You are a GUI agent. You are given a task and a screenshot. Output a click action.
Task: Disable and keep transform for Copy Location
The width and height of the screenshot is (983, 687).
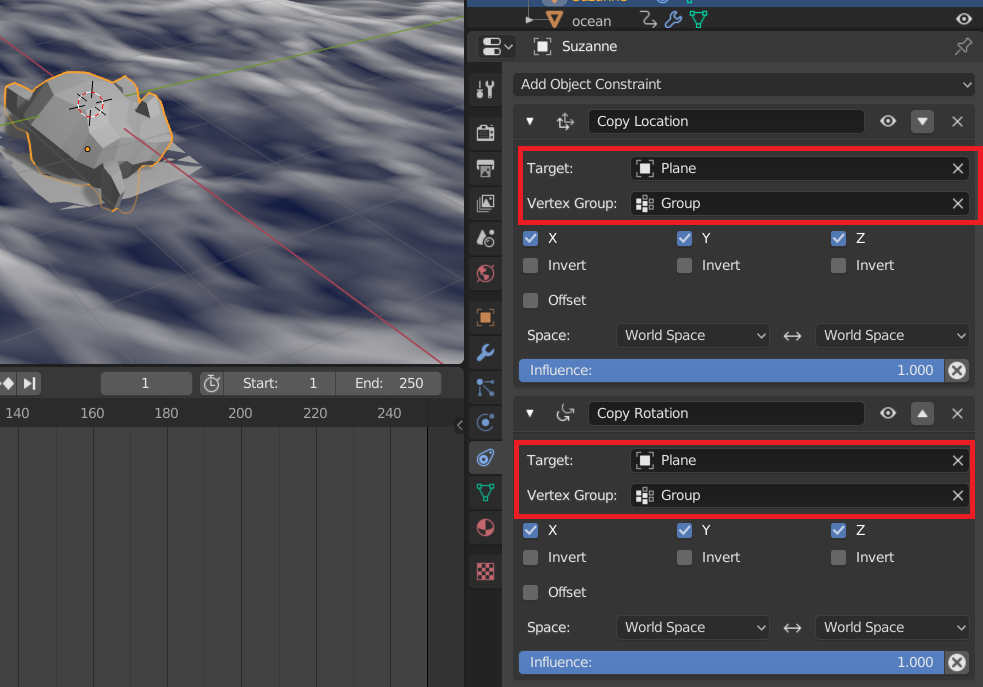click(957, 370)
